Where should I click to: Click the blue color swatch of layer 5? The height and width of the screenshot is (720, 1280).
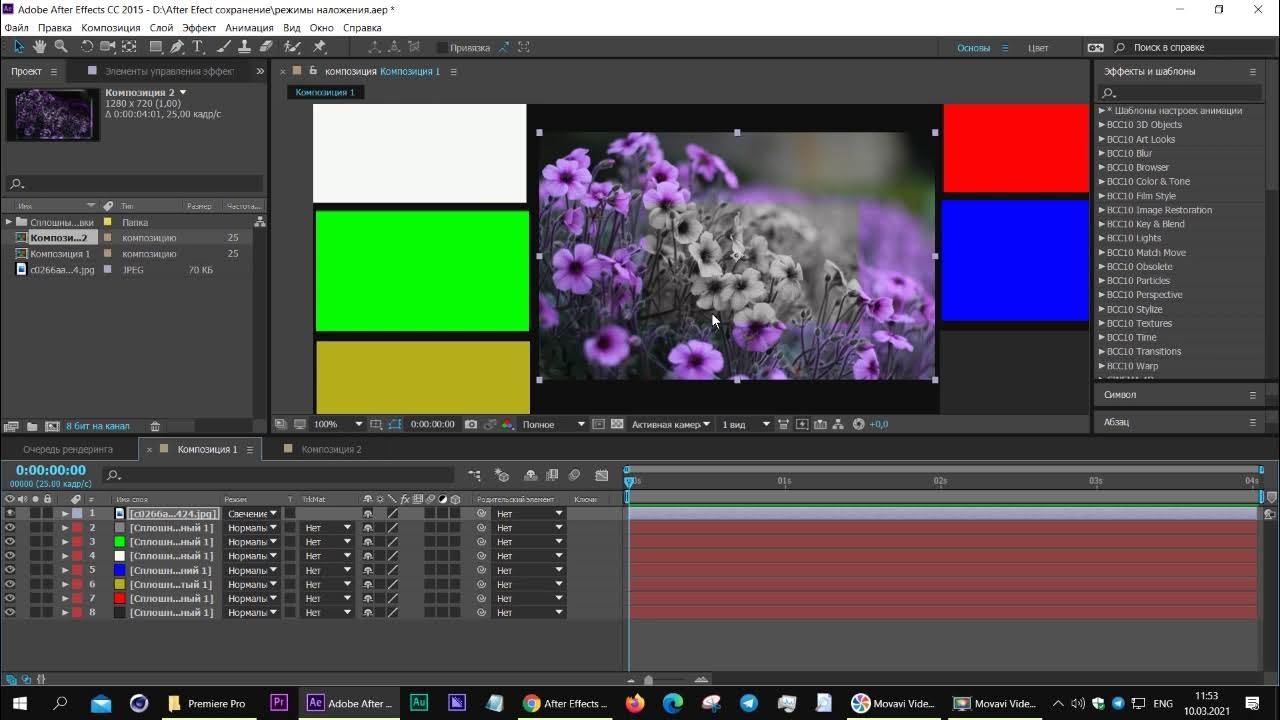(x=120, y=570)
